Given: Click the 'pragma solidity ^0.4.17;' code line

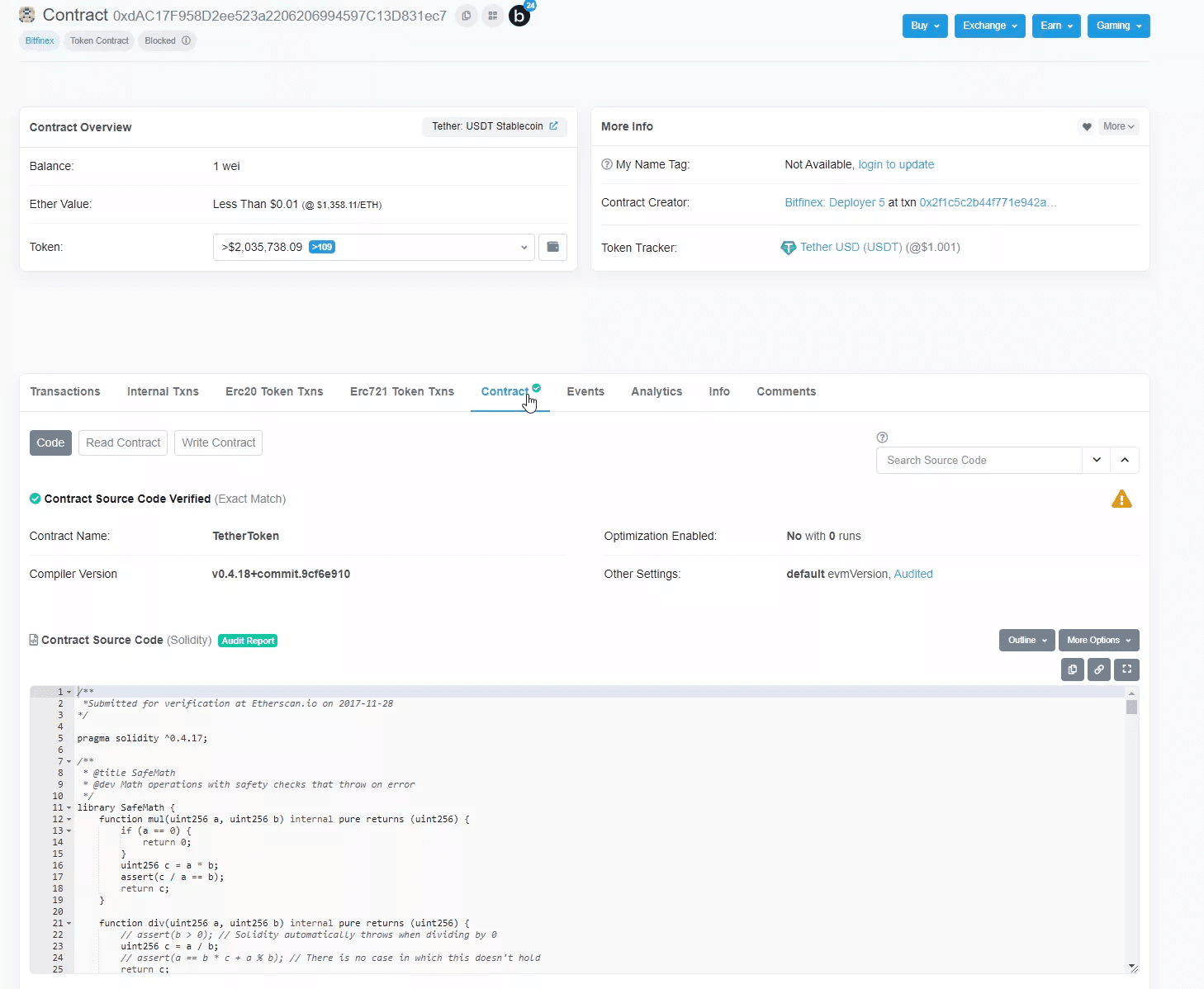Looking at the screenshot, I should pos(142,738).
